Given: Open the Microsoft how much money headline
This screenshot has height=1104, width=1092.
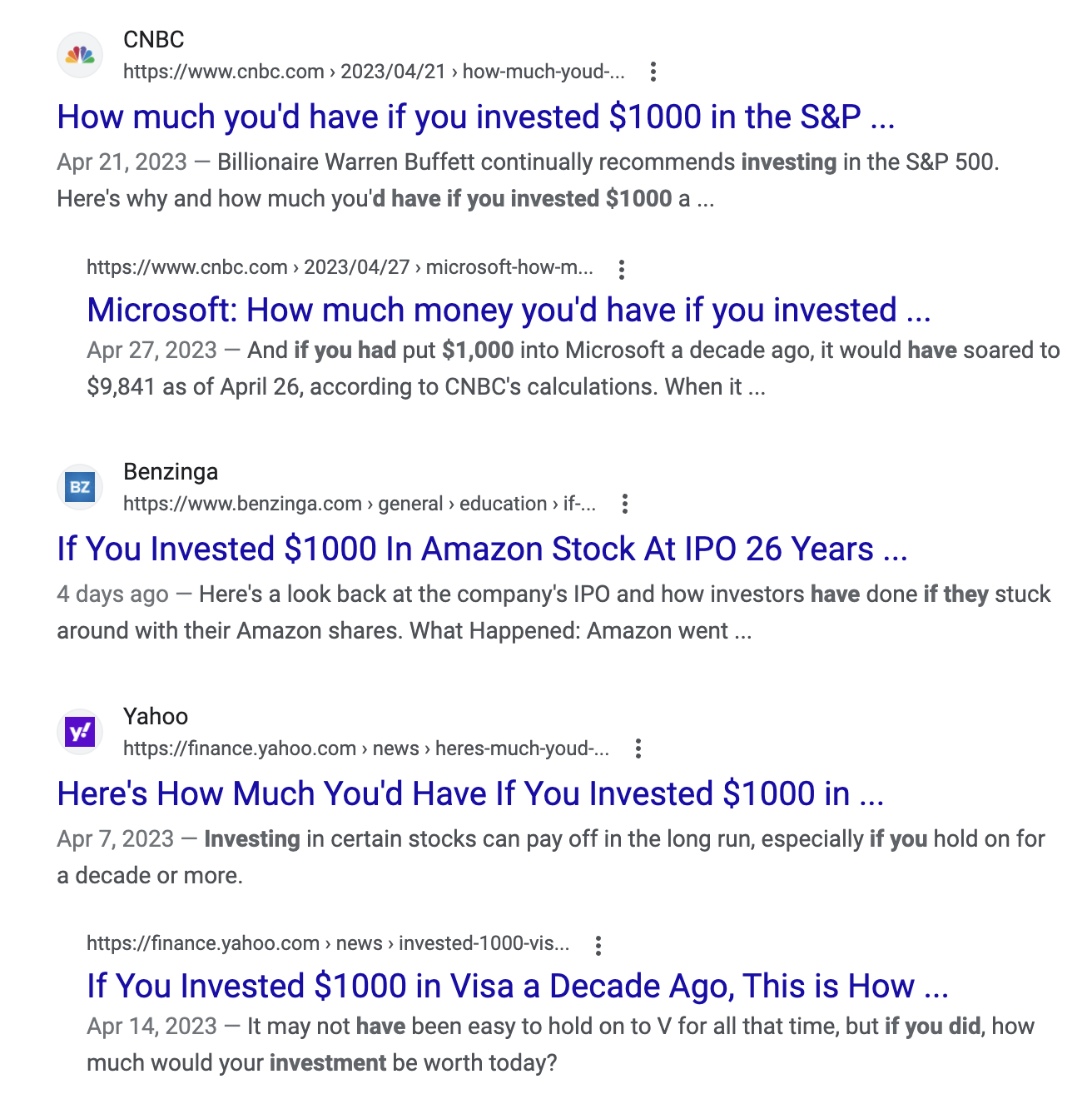Looking at the screenshot, I should coord(509,311).
